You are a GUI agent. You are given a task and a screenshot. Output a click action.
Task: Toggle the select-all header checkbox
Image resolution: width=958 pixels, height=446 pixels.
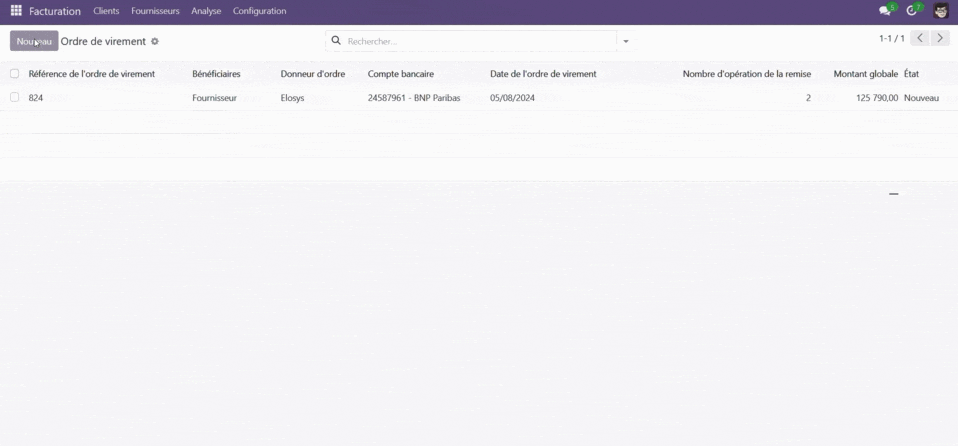point(15,74)
